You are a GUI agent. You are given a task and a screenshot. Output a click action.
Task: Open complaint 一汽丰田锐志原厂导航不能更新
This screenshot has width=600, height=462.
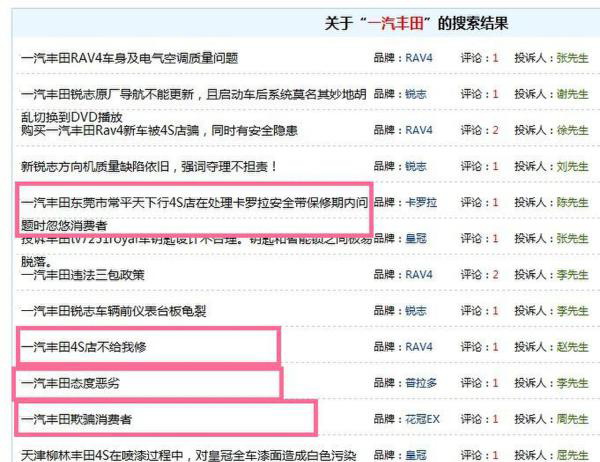[x=194, y=105]
